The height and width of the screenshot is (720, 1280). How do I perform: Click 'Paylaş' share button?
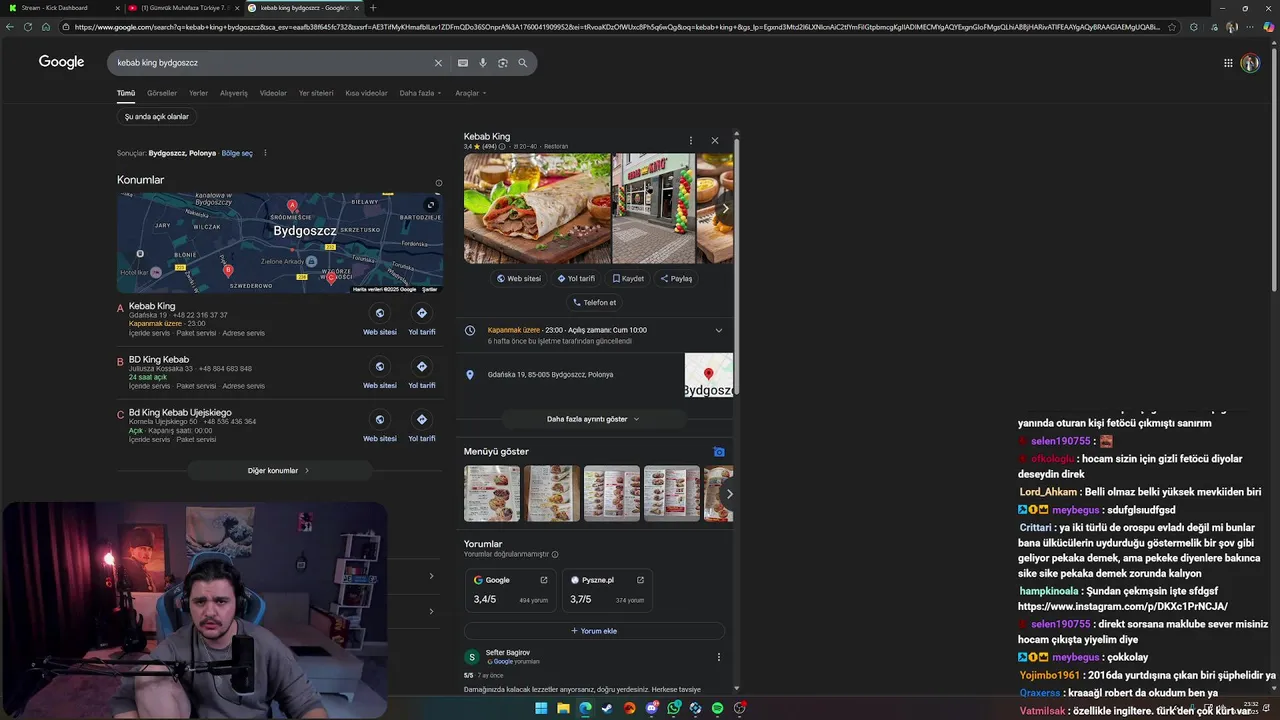(x=677, y=279)
